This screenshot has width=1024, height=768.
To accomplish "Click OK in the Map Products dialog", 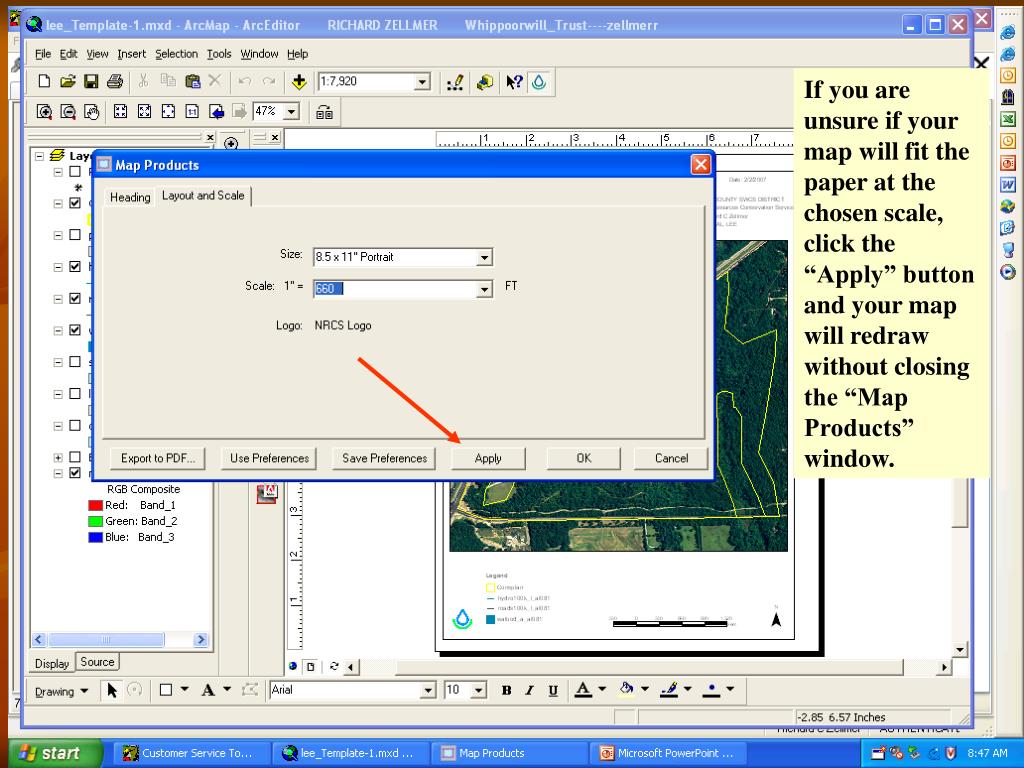I will tap(584, 458).
